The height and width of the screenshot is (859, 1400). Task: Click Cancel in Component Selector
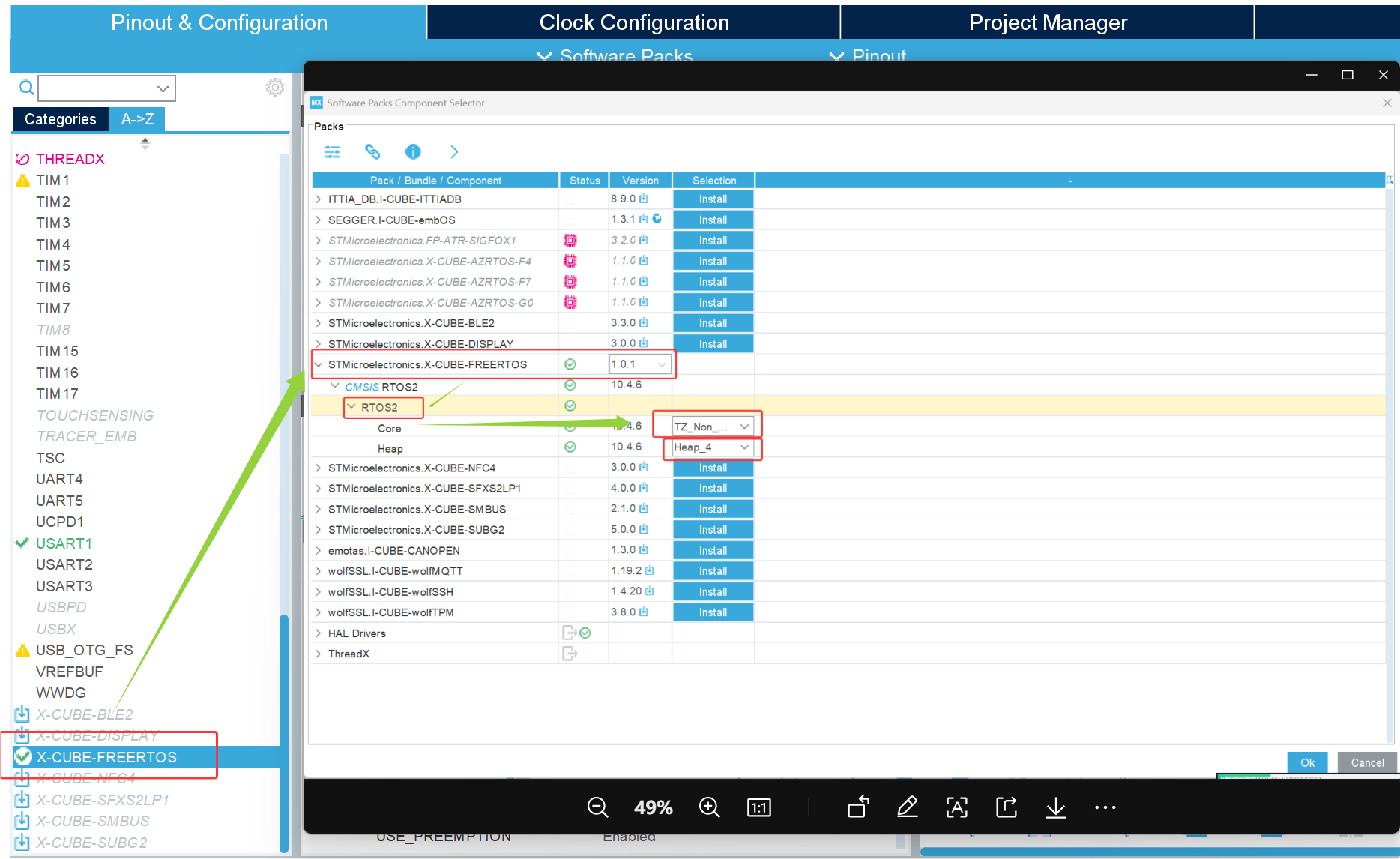[x=1367, y=762]
